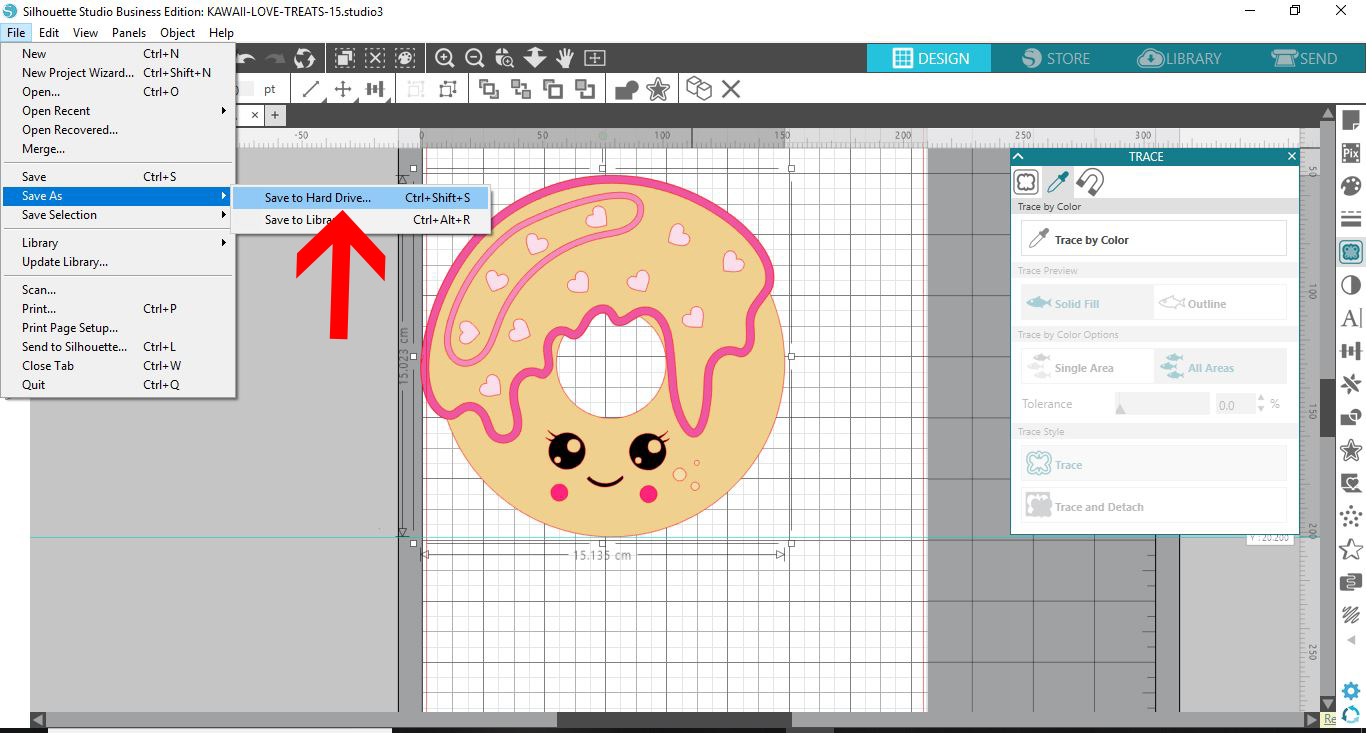Collapse the Trace panel with chevron
The width and height of the screenshot is (1366, 733).
pyautogui.click(x=1019, y=156)
